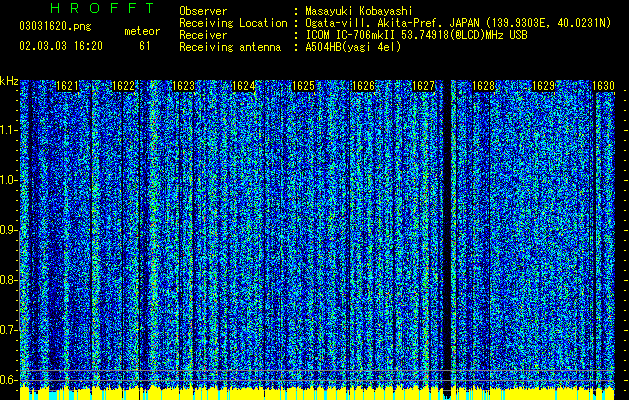Click the Receiving antenna label

click(x=230, y=47)
